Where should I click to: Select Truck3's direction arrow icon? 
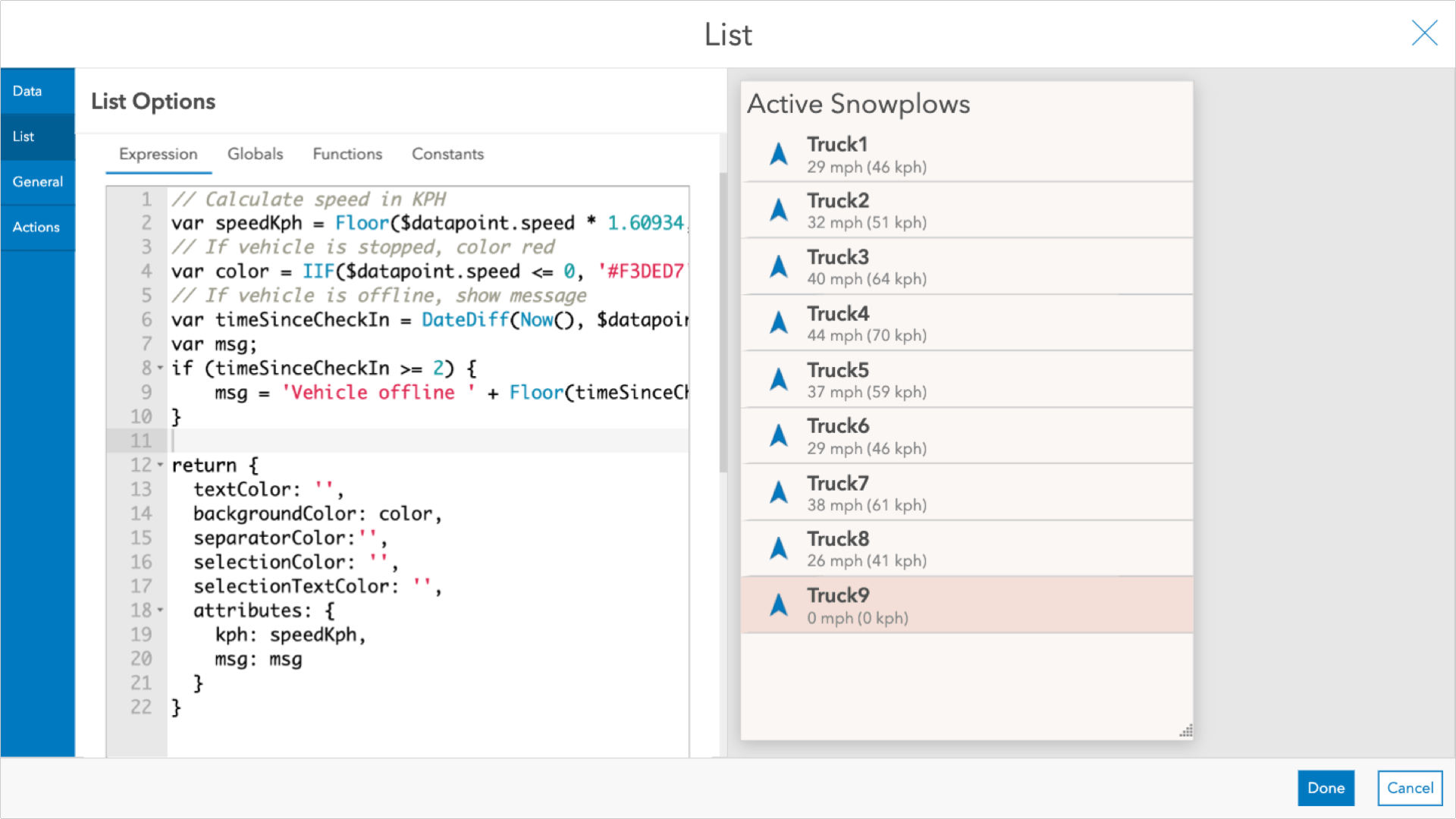779,266
